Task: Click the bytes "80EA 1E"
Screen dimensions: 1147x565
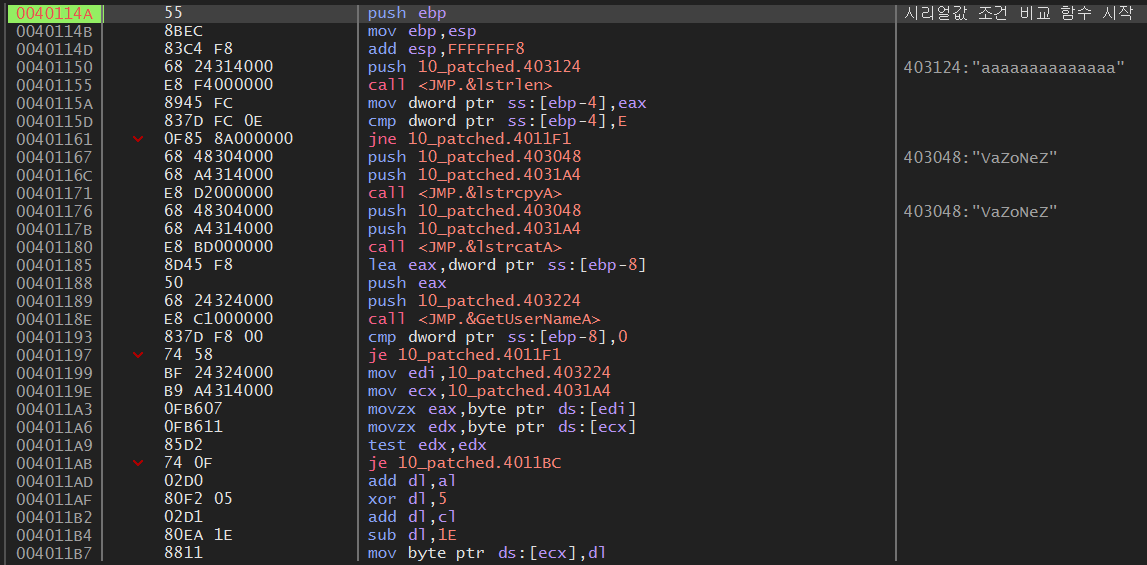Action: (x=198, y=534)
